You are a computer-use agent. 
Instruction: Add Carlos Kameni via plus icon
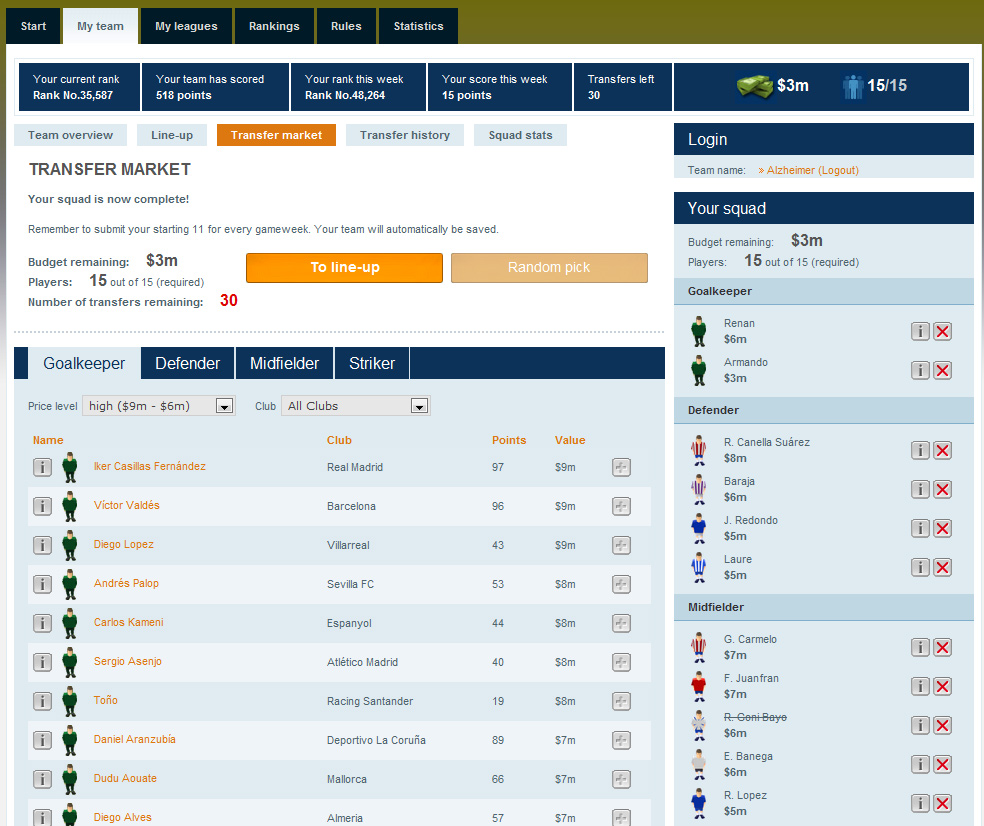pyautogui.click(x=621, y=623)
